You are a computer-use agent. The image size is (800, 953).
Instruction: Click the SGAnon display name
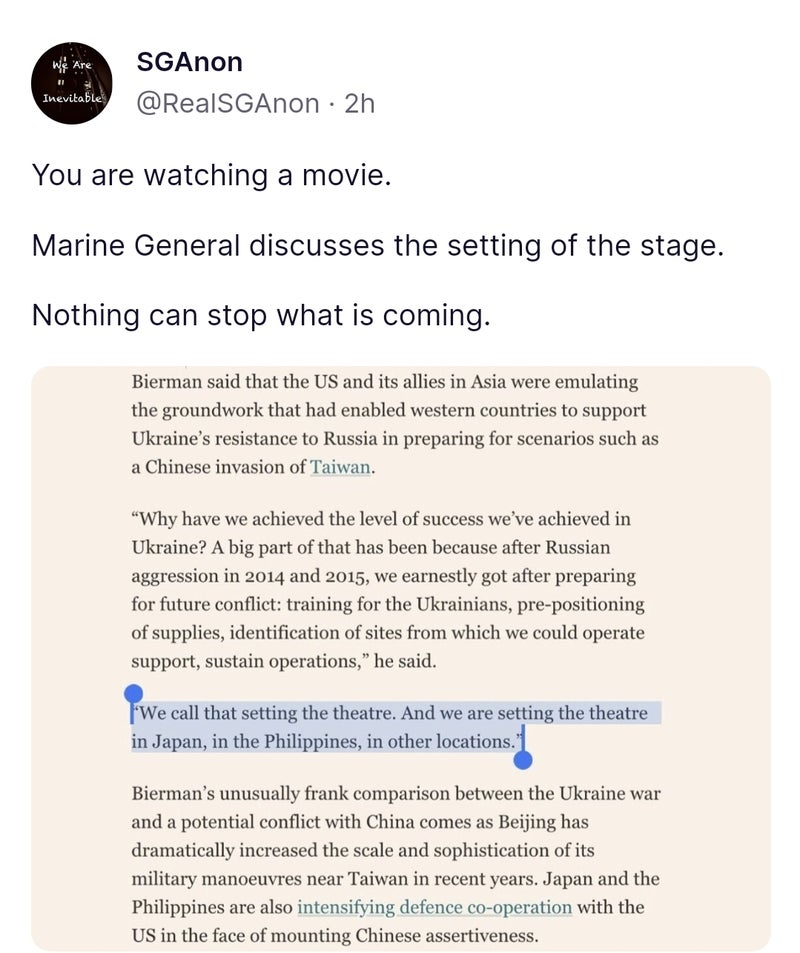pos(189,62)
